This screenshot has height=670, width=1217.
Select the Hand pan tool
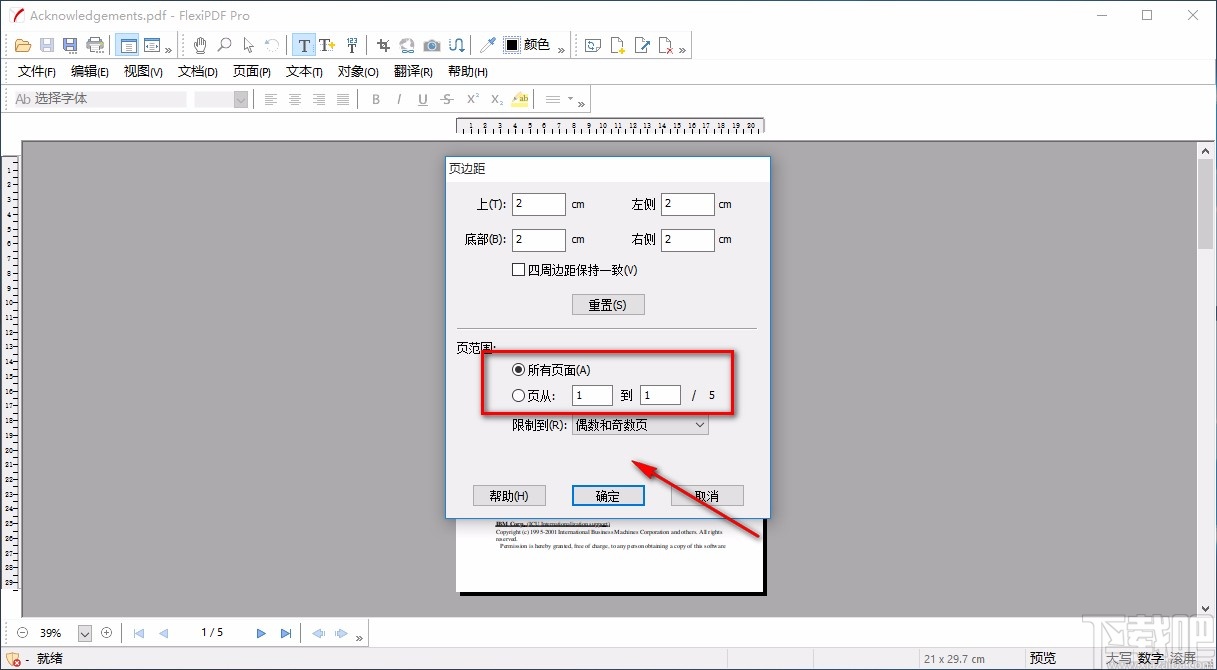pyautogui.click(x=199, y=45)
